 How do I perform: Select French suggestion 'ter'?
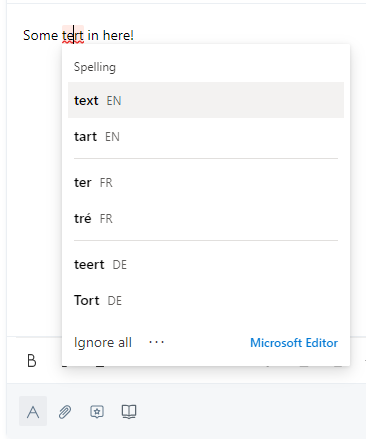pos(206,182)
